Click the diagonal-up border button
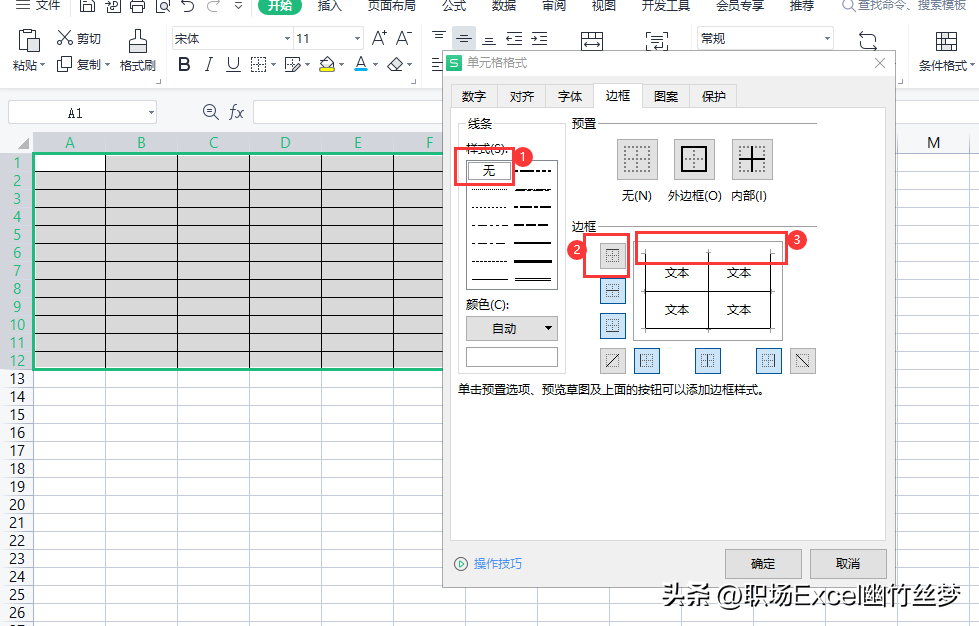 [x=612, y=360]
